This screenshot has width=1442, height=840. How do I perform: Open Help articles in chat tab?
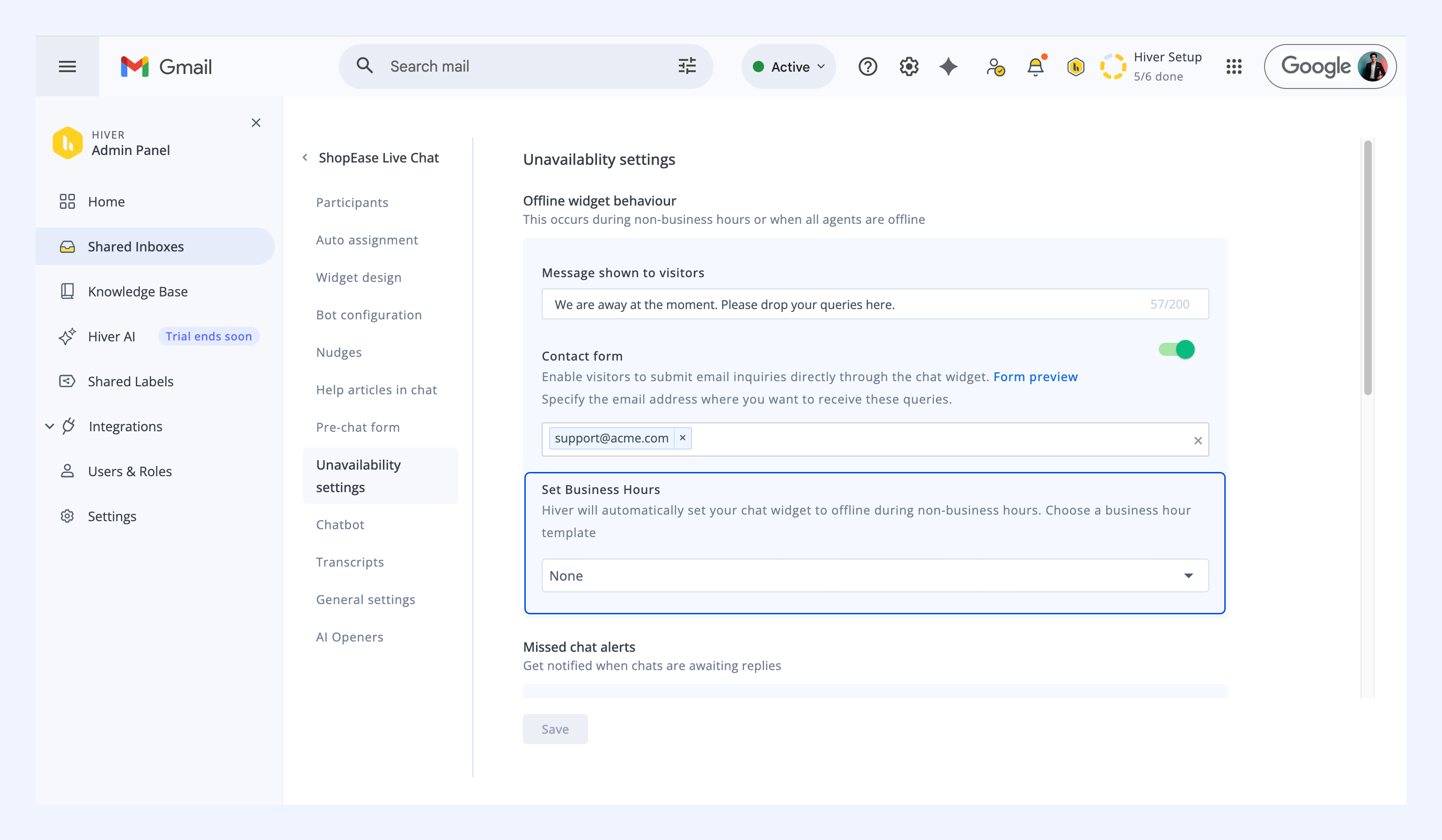(376, 389)
